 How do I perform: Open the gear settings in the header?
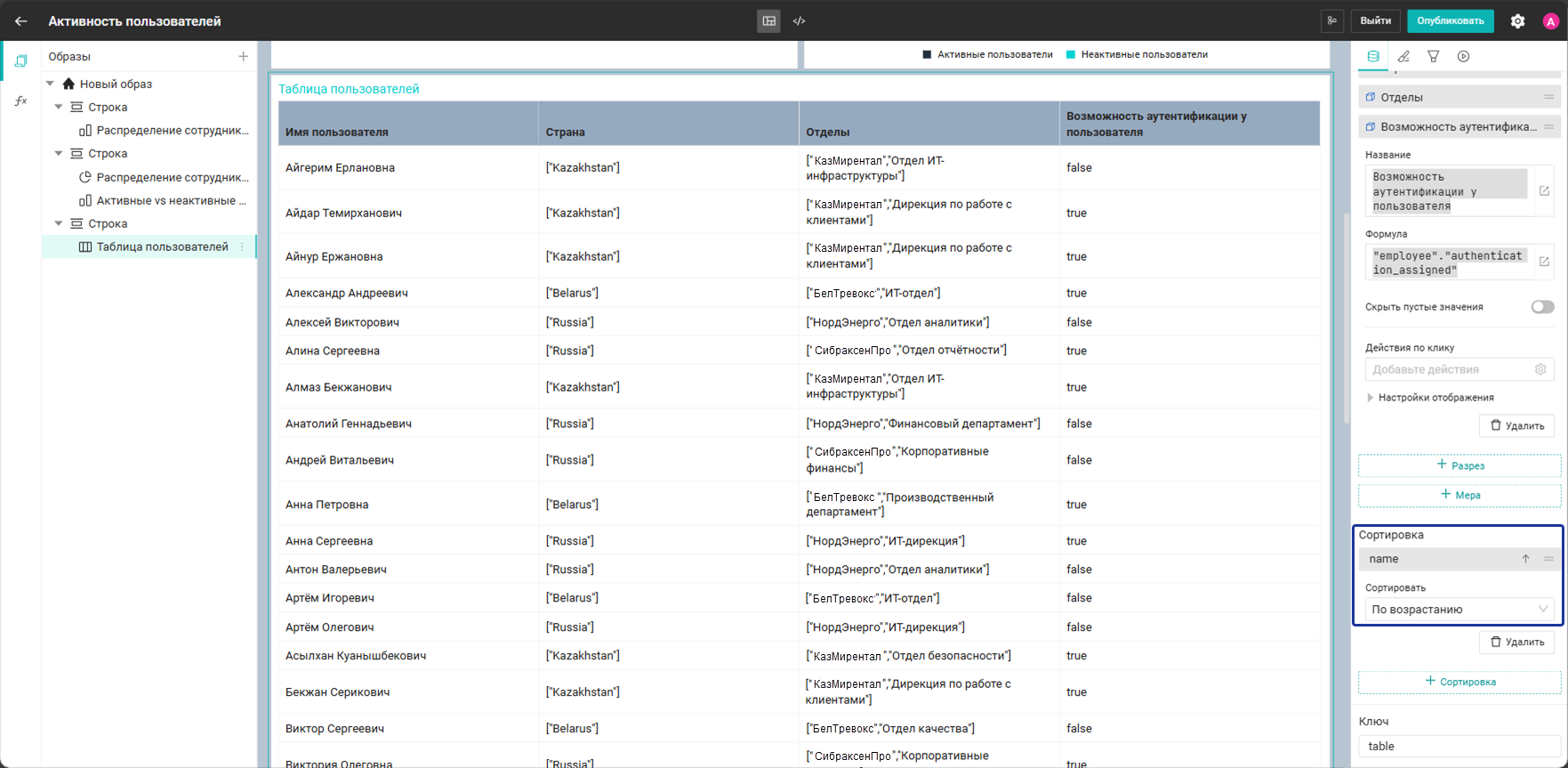[1517, 21]
